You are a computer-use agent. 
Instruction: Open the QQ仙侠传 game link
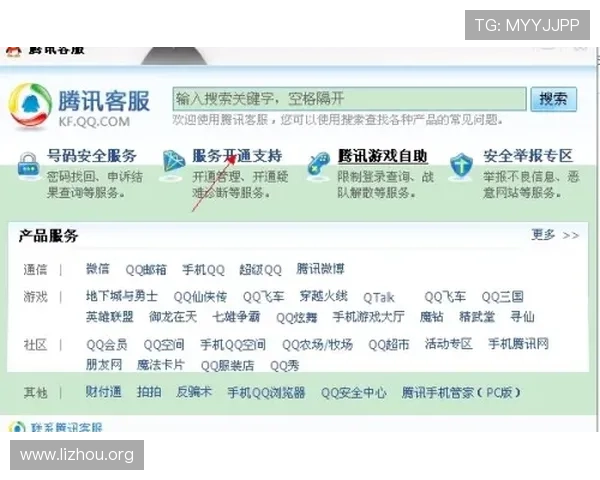[x=200, y=297]
